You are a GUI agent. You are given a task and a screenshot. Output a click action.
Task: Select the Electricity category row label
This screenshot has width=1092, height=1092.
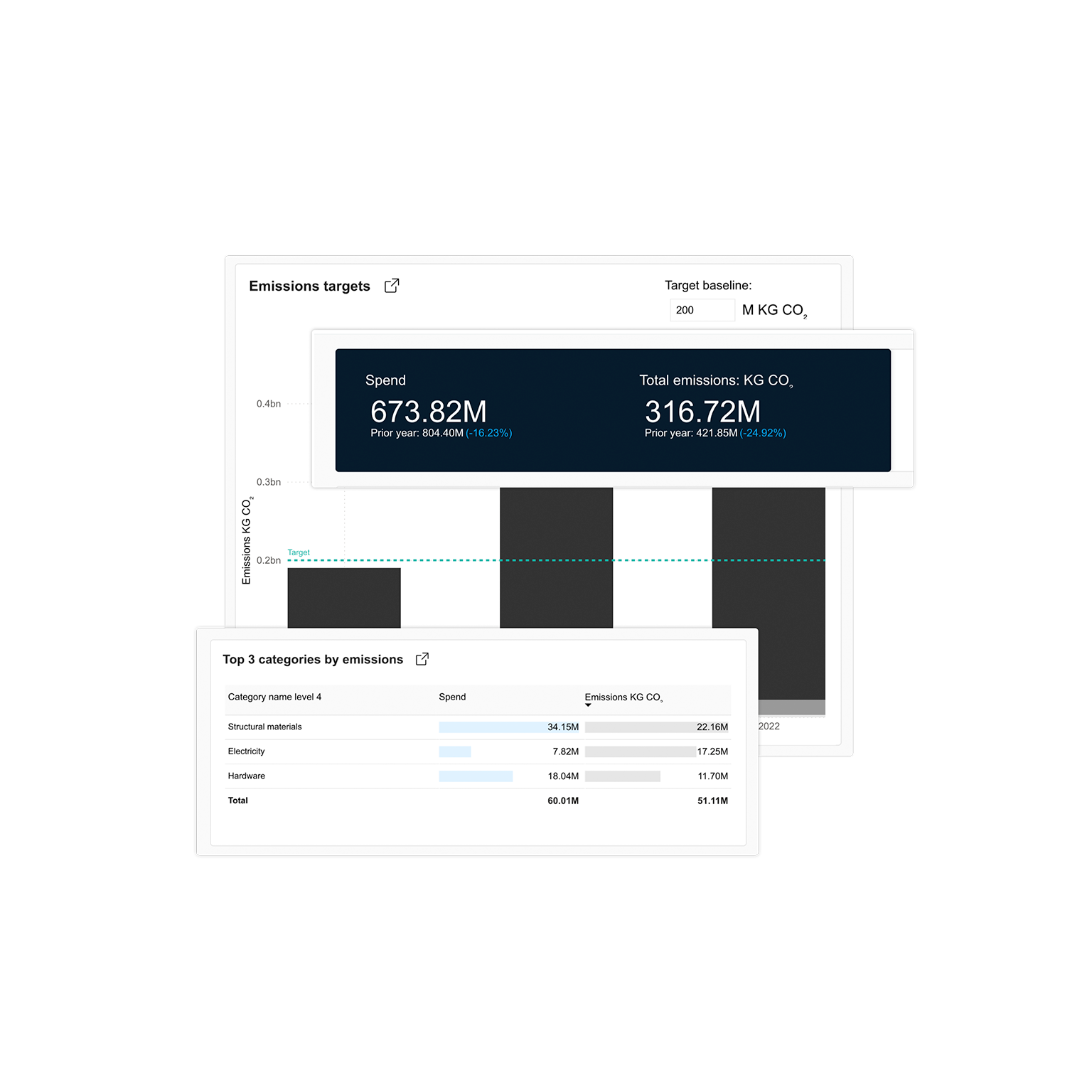click(246, 751)
